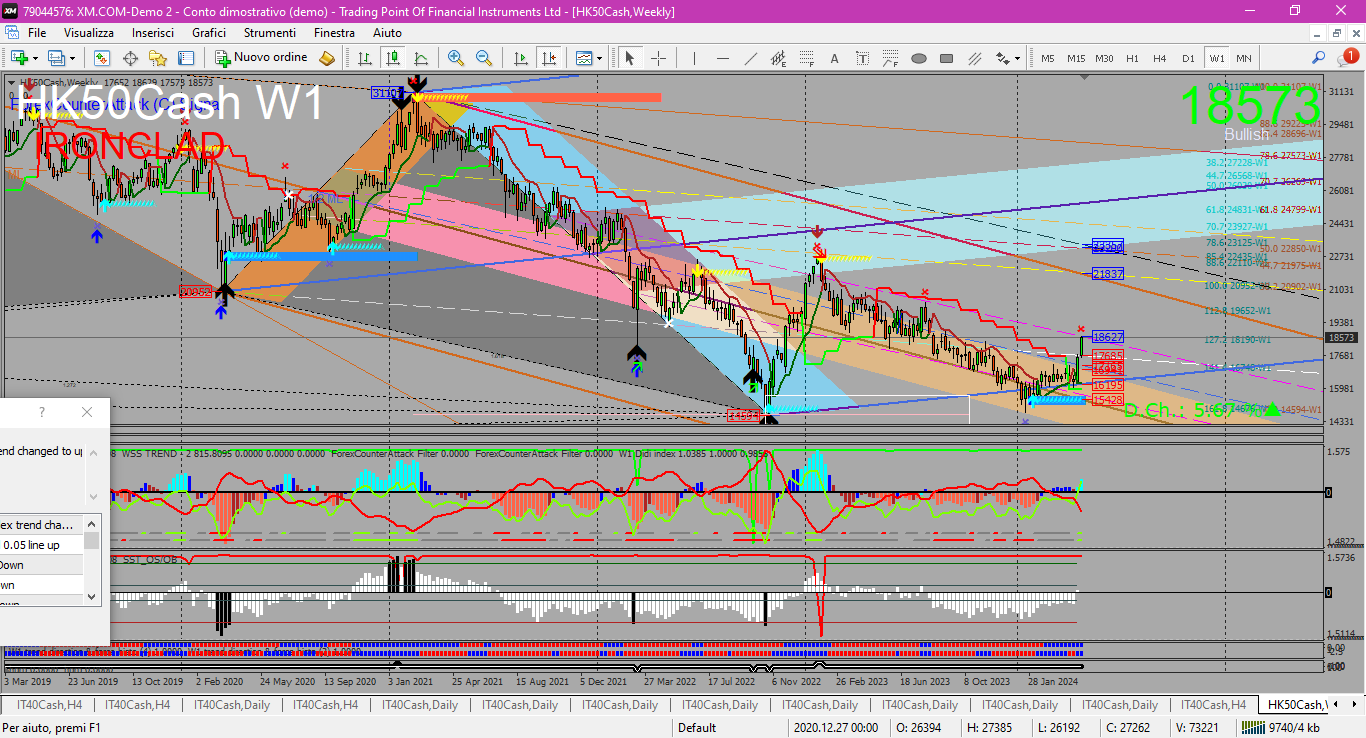Viewport: 1366px width, 738px height.
Task: Close the alert dialog
Action: coord(87,412)
